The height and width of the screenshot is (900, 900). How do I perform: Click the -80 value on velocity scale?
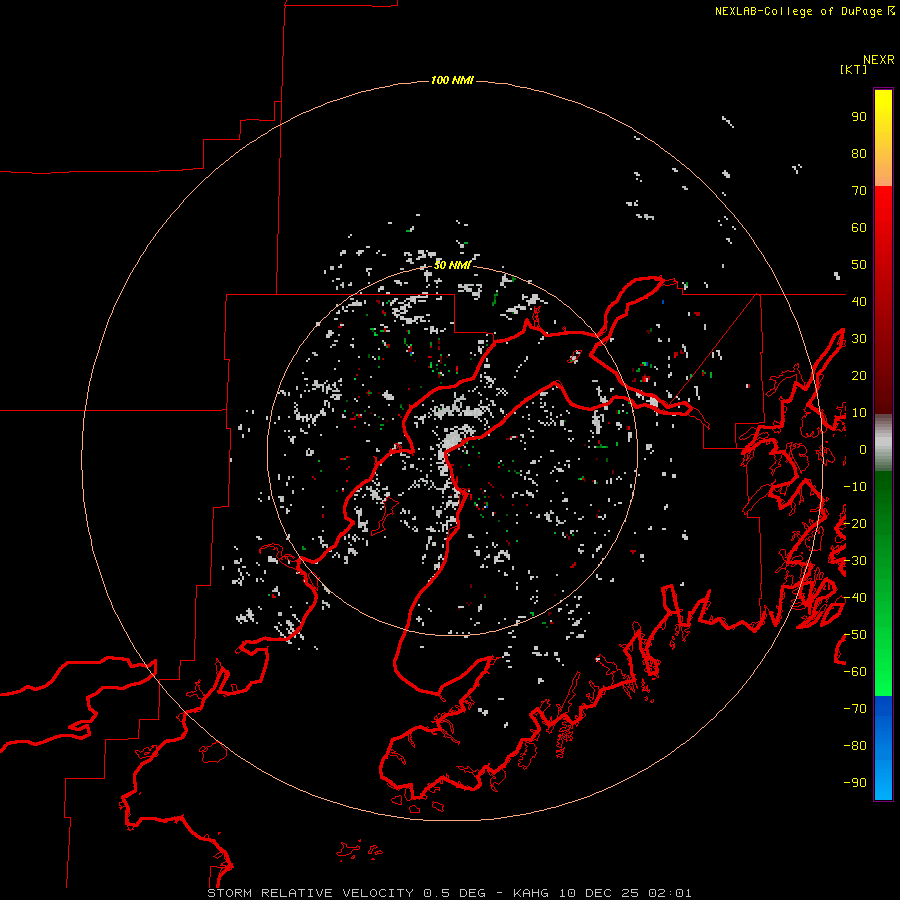pos(855,746)
